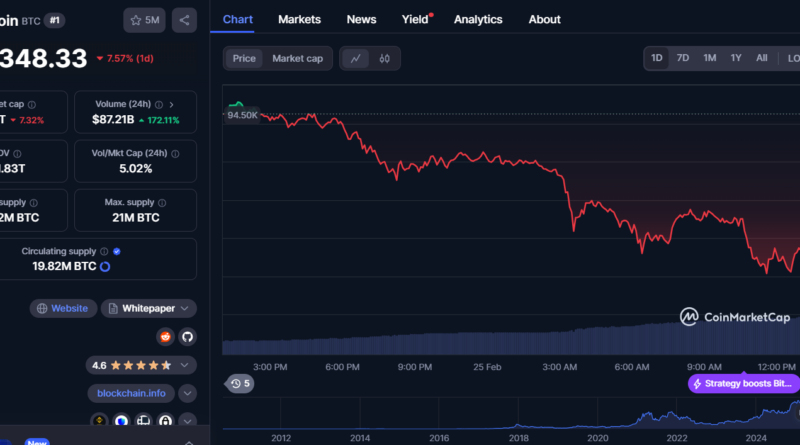Open the Chart tab
Screen dimensions: 800x445
(x=238, y=19)
